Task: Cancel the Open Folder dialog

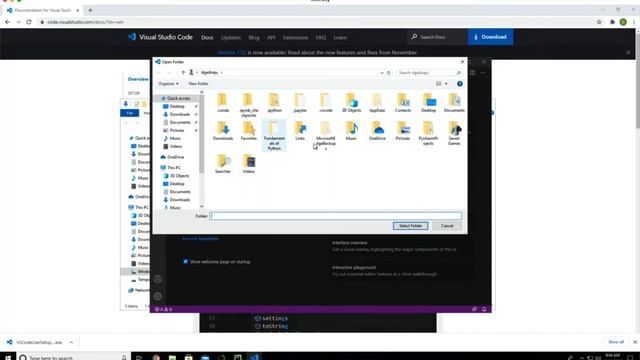Action: tap(447, 226)
